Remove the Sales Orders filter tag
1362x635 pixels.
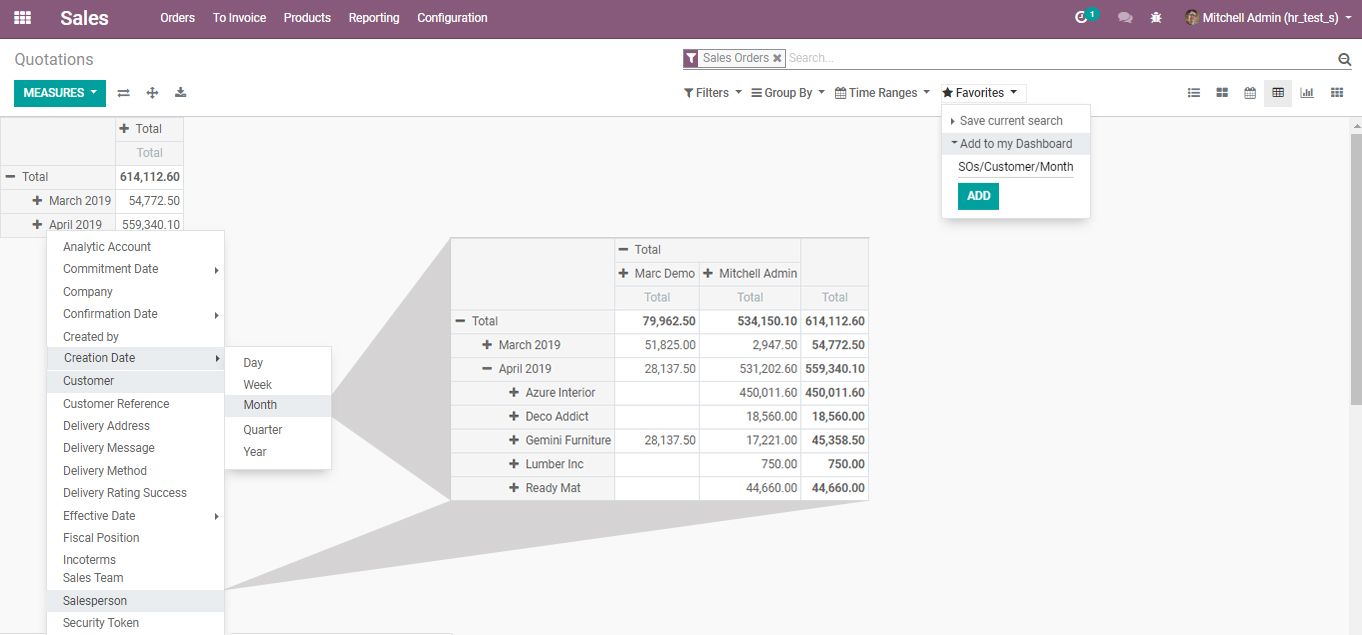[777, 59]
